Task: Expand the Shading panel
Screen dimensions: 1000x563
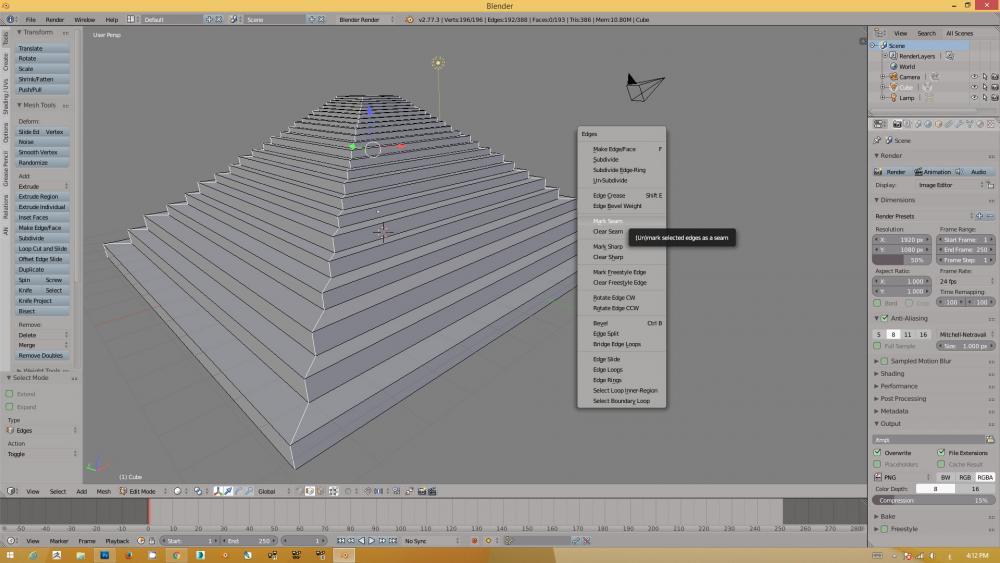Action: (891, 374)
